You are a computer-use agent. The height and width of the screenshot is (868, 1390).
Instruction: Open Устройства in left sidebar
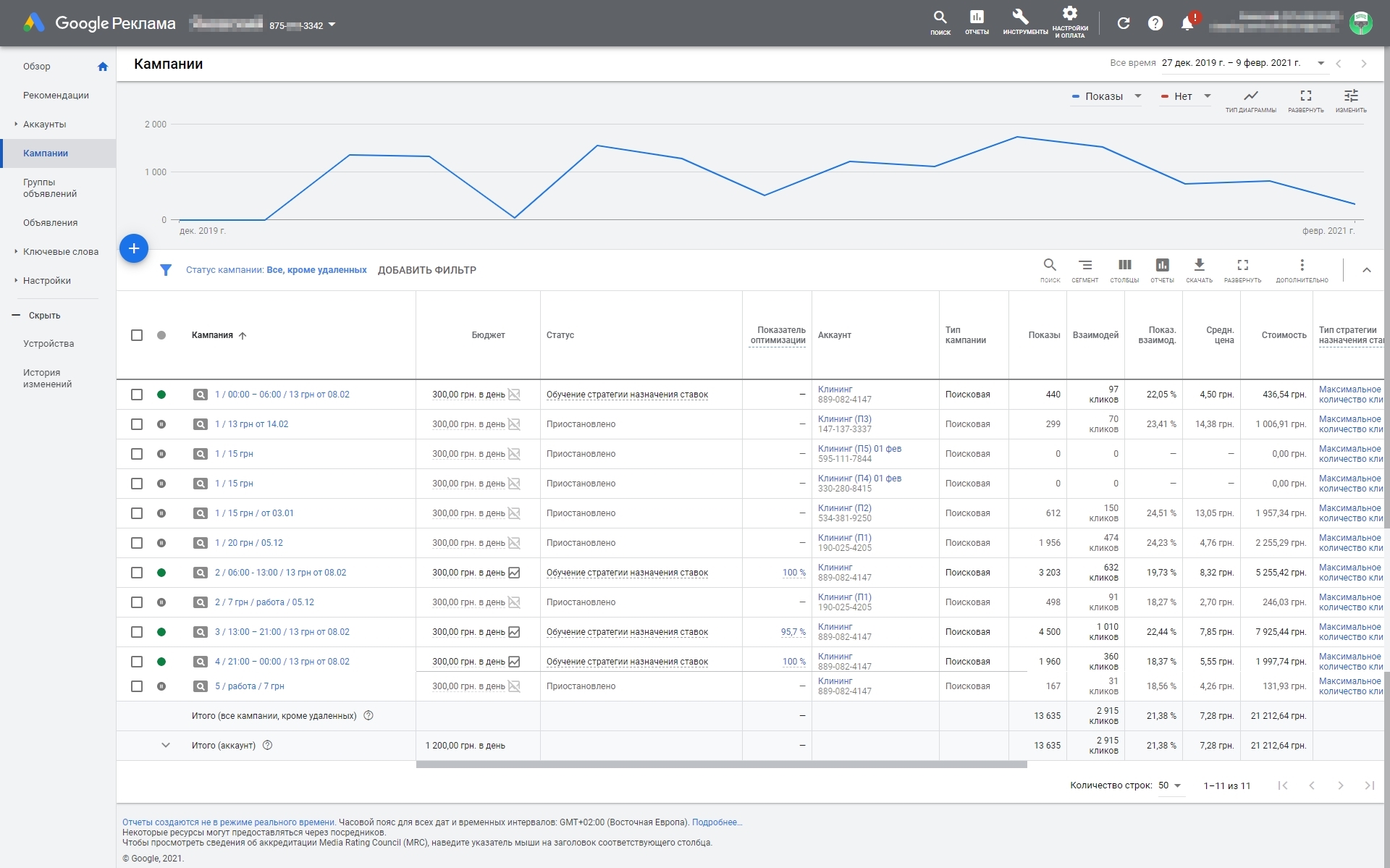pyautogui.click(x=49, y=344)
